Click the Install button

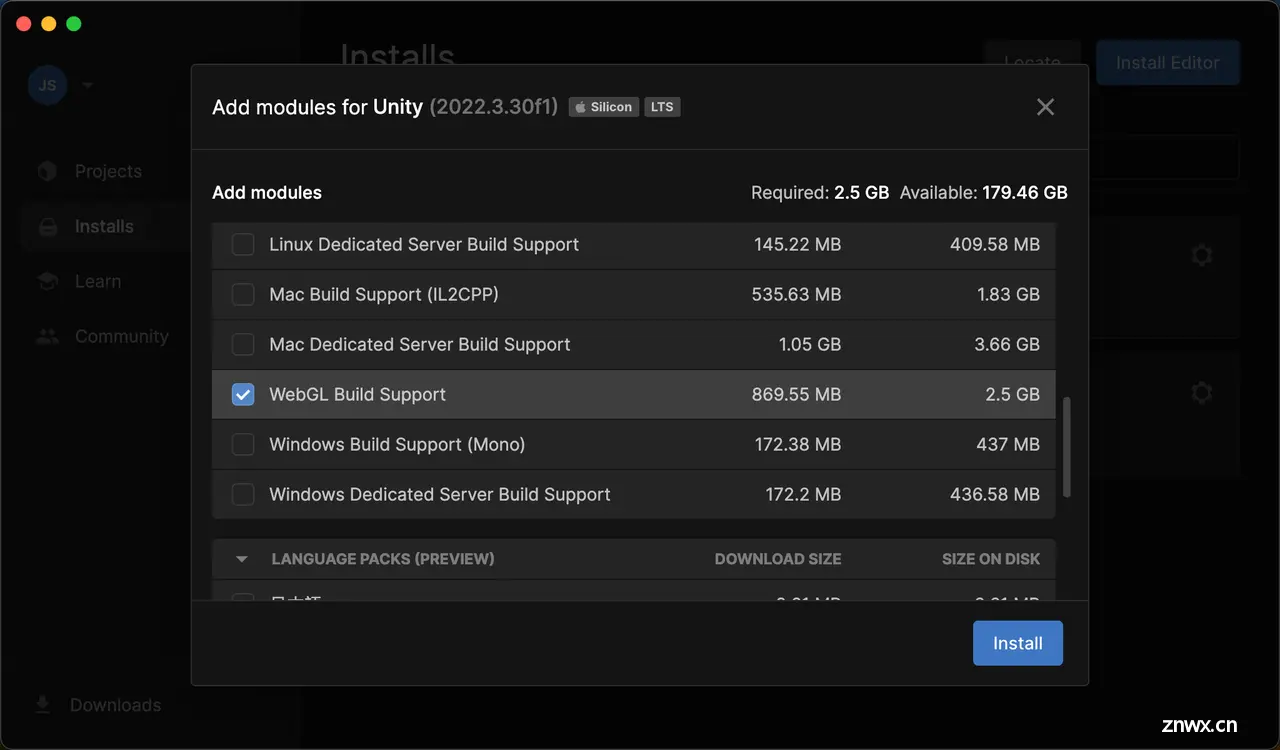[1017, 643]
